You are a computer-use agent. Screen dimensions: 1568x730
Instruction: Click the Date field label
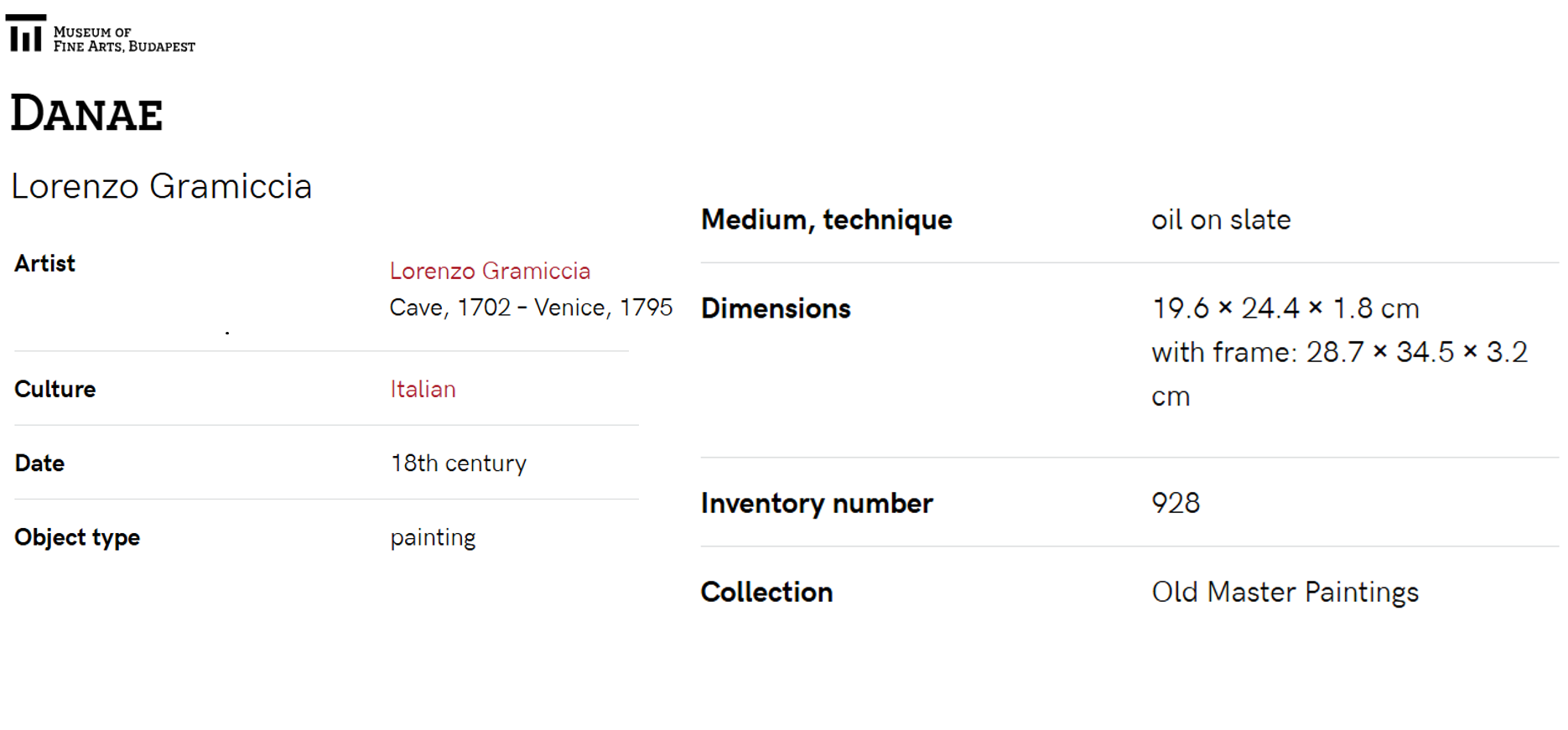(x=39, y=463)
